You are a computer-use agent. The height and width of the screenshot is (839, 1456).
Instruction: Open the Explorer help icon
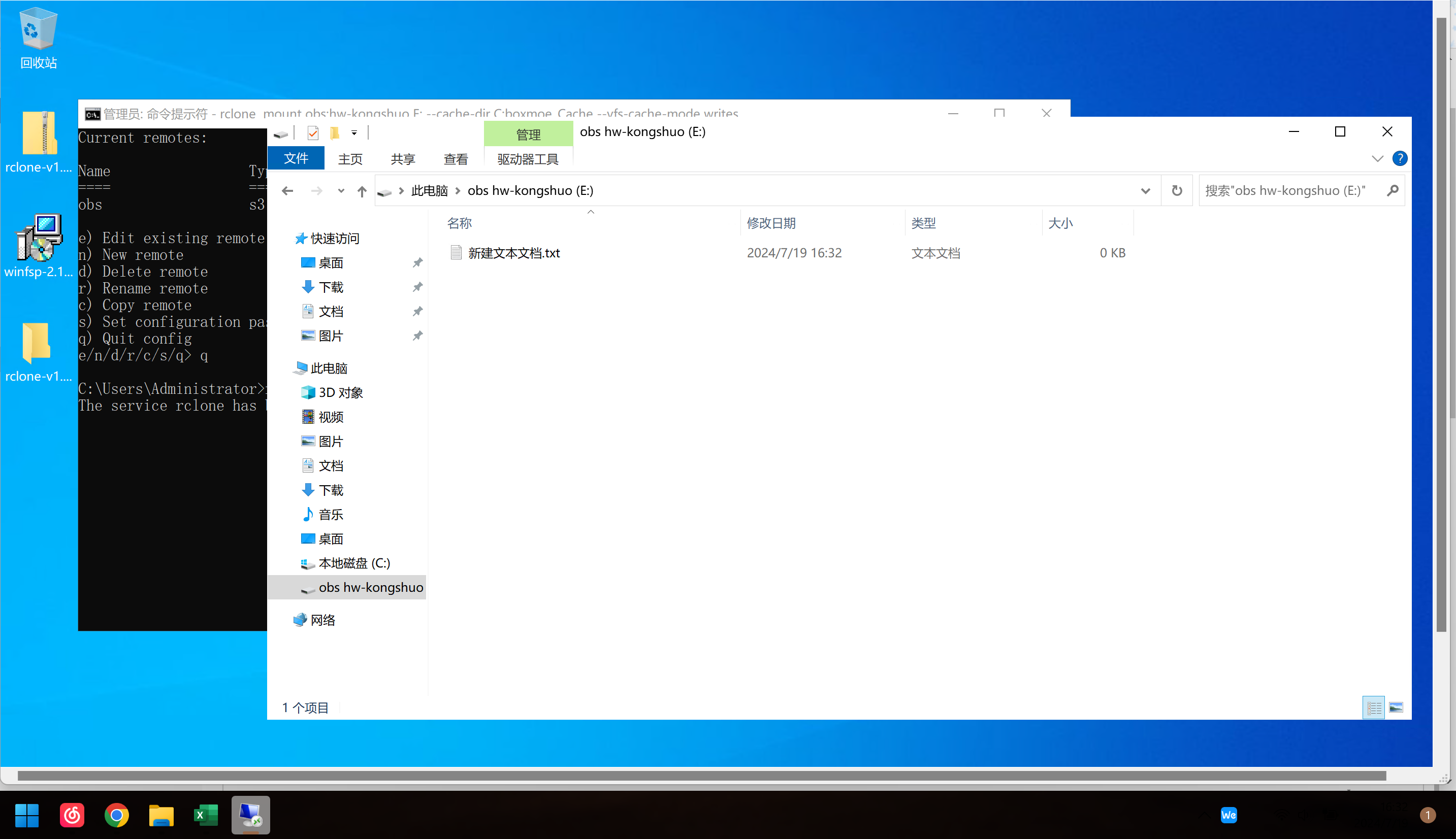coord(1400,158)
